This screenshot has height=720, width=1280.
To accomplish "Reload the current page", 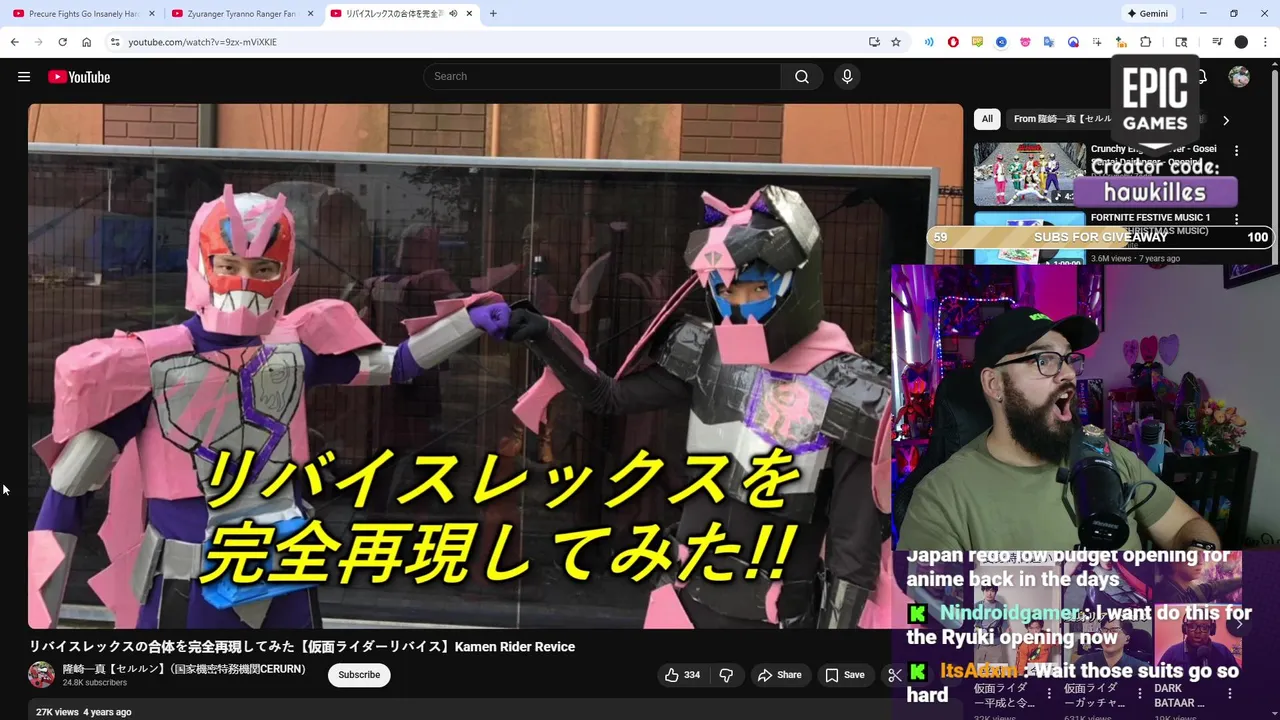I will tap(62, 42).
